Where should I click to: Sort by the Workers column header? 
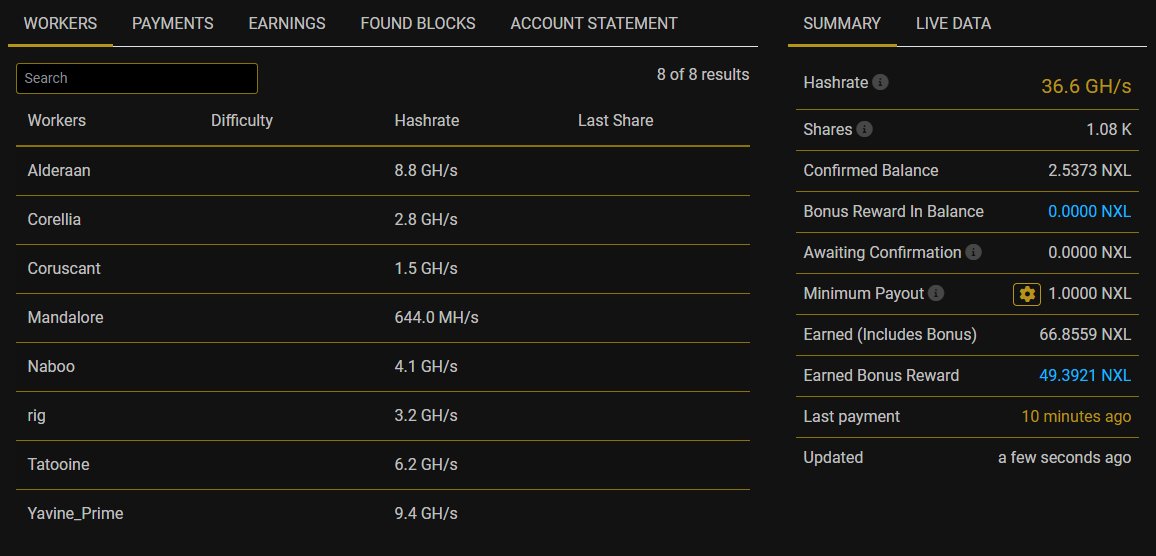[x=57, y=120]
